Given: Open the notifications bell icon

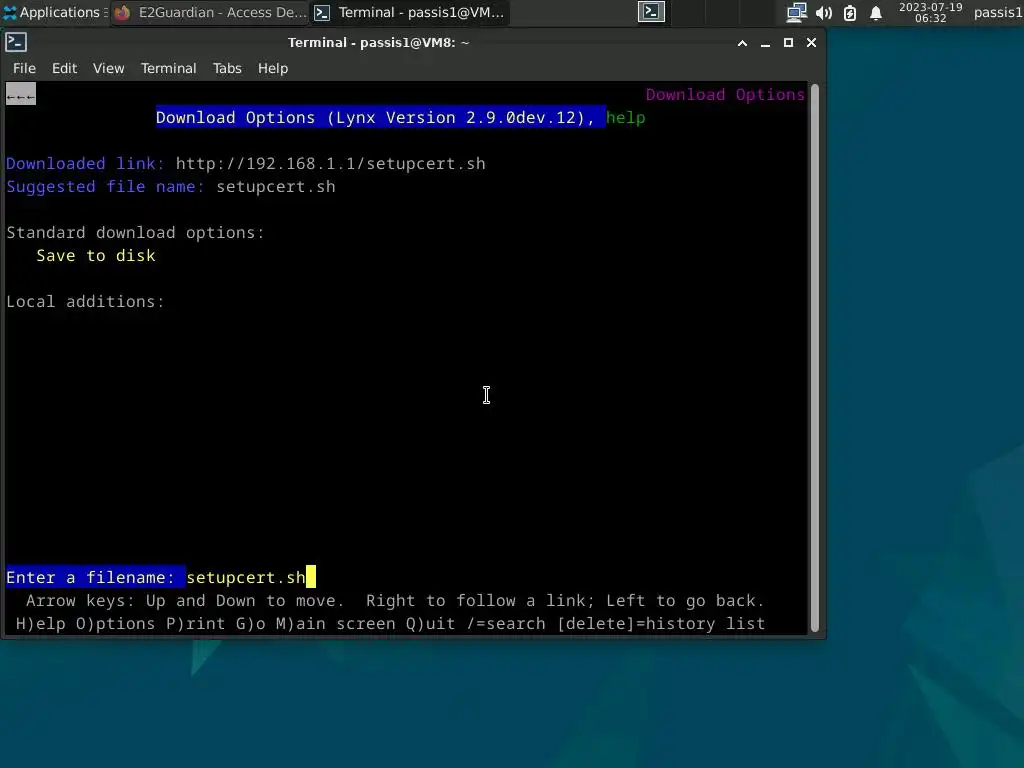Looking at the screenshot, I should [x=876, y=12].
